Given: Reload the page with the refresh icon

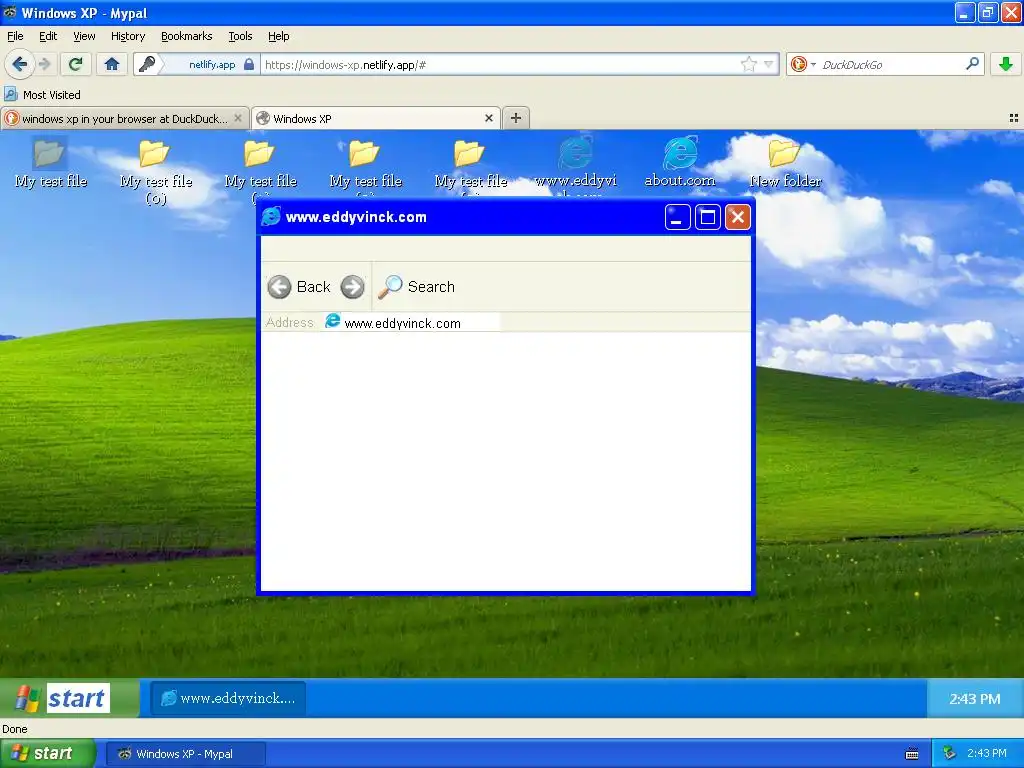Looking at the screenshot, I should click(x=76, y=64).
